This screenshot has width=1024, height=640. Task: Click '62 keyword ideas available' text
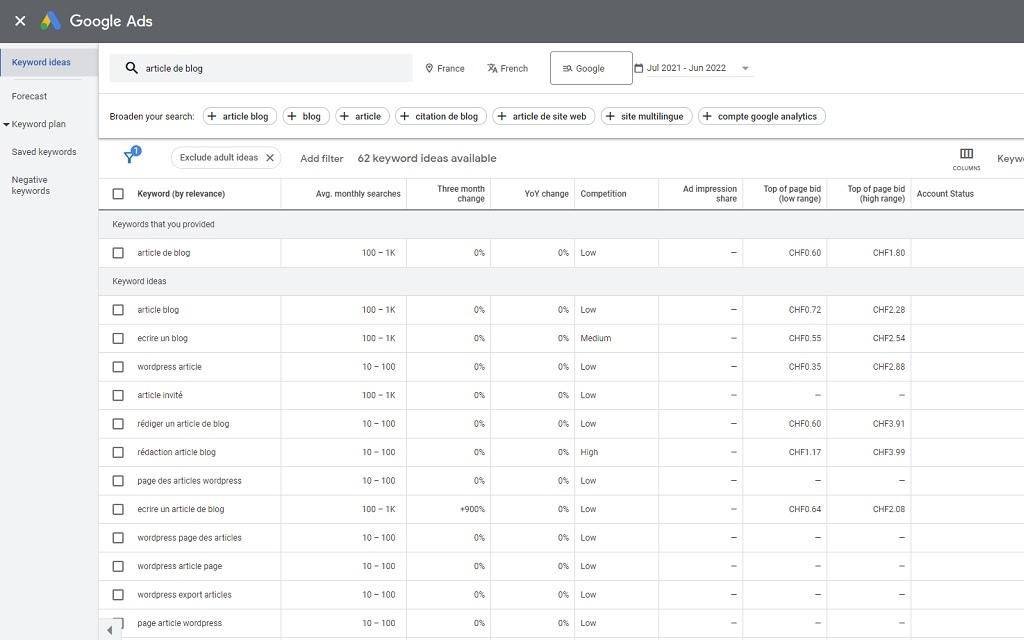427,158
